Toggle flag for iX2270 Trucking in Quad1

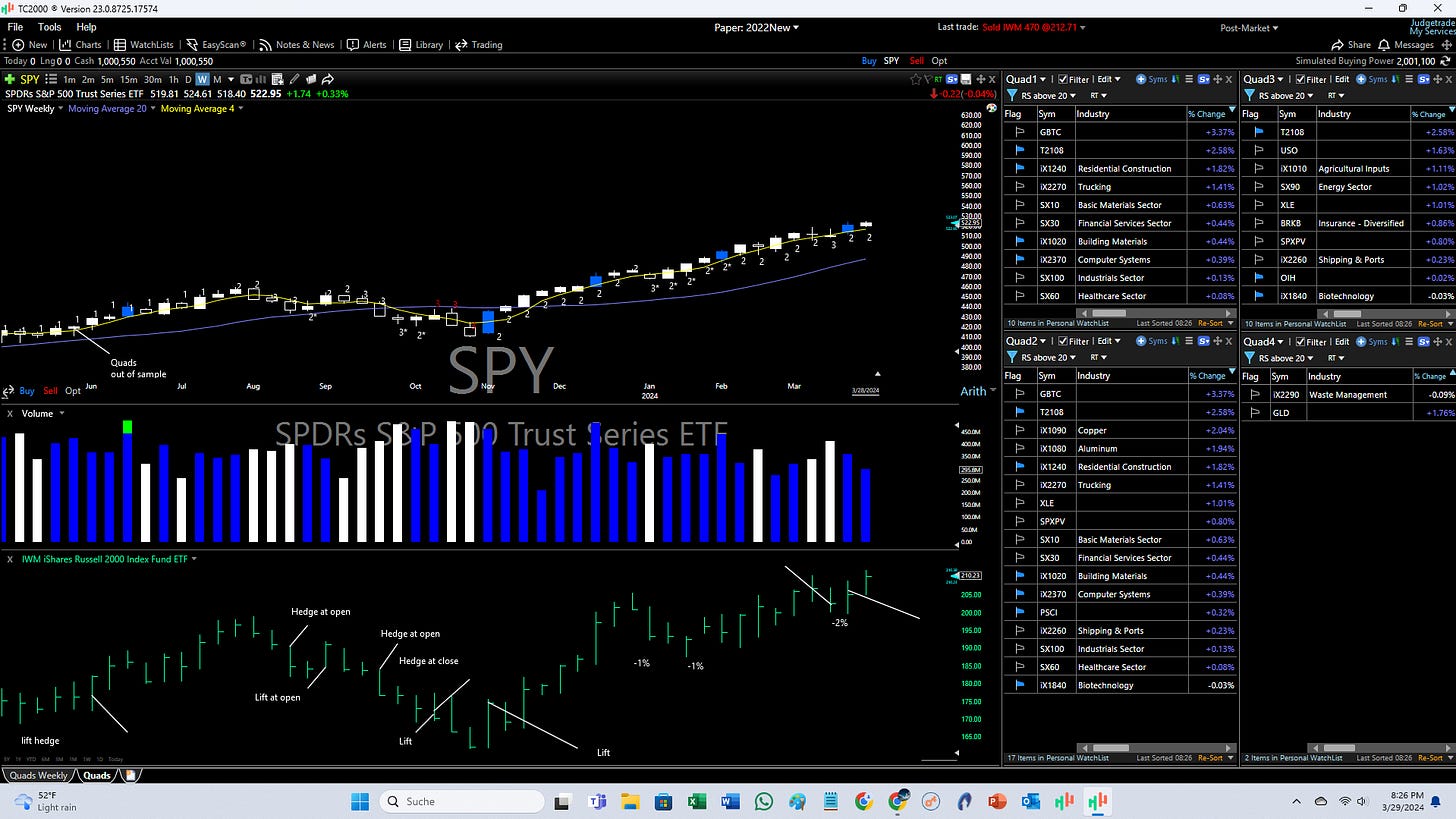[x=1020, y=187]
